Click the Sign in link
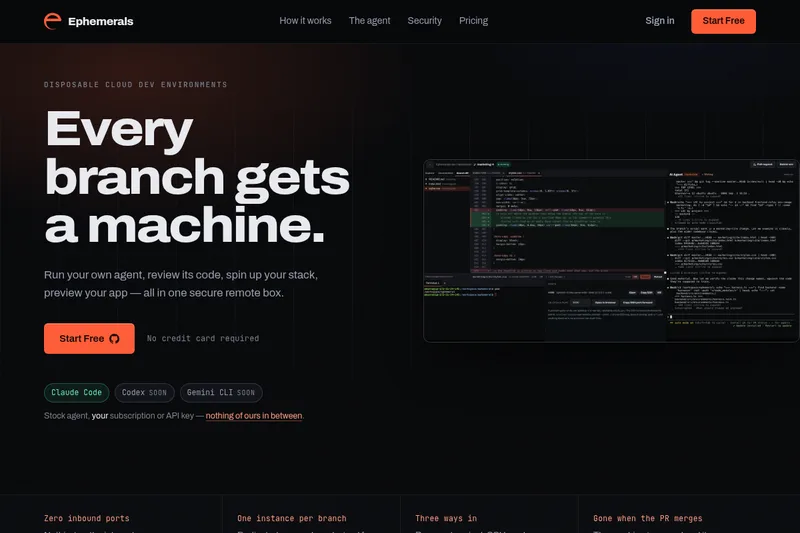 (x=660, y=21)
